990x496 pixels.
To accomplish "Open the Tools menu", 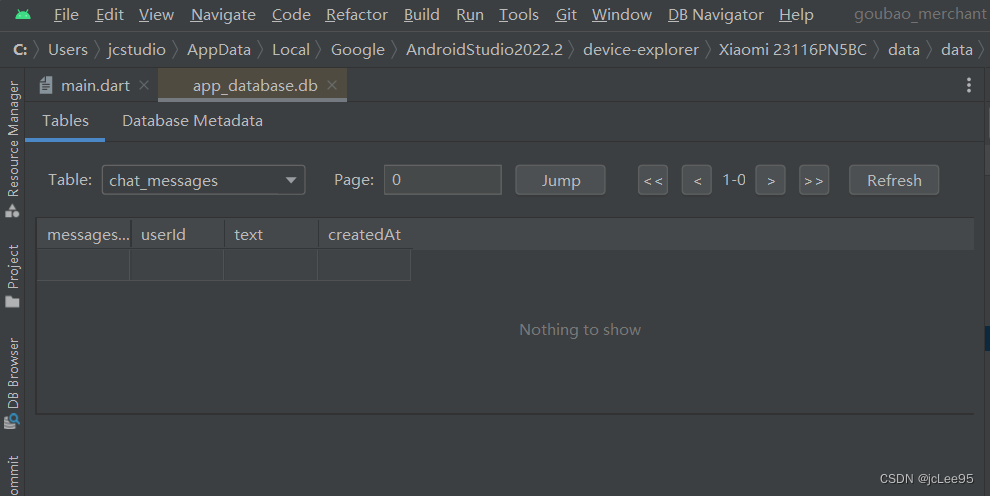I will [519, 15].
